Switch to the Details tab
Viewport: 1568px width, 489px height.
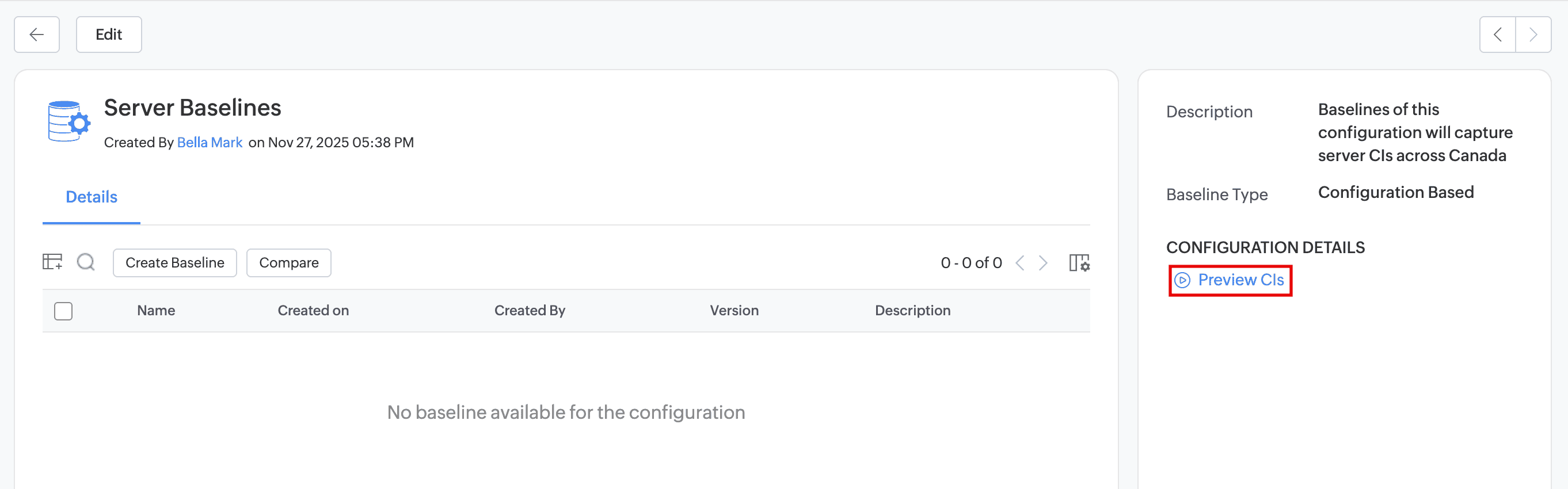click(x=92, y=197)
